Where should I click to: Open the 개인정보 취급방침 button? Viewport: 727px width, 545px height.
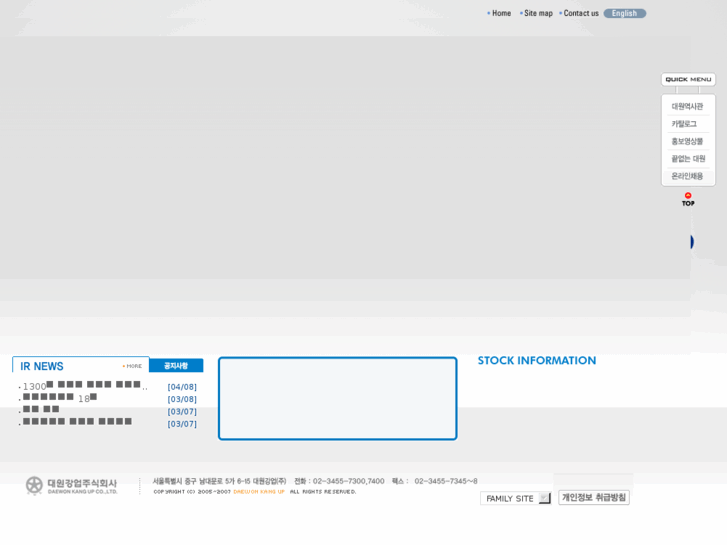[594, 497]
